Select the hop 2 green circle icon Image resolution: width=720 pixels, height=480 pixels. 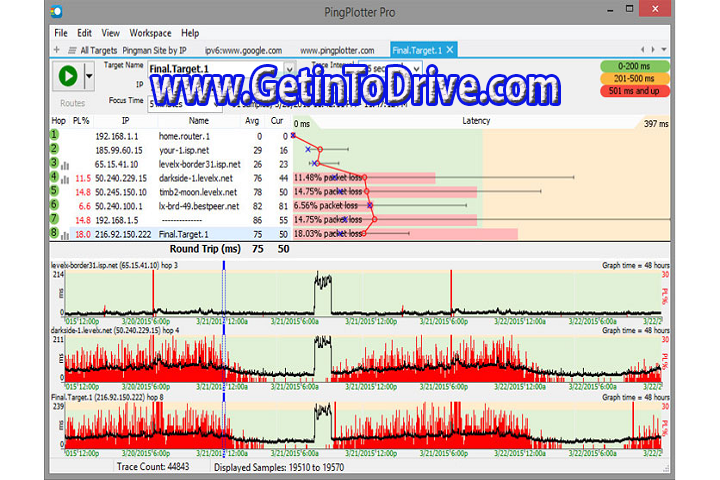54,148
